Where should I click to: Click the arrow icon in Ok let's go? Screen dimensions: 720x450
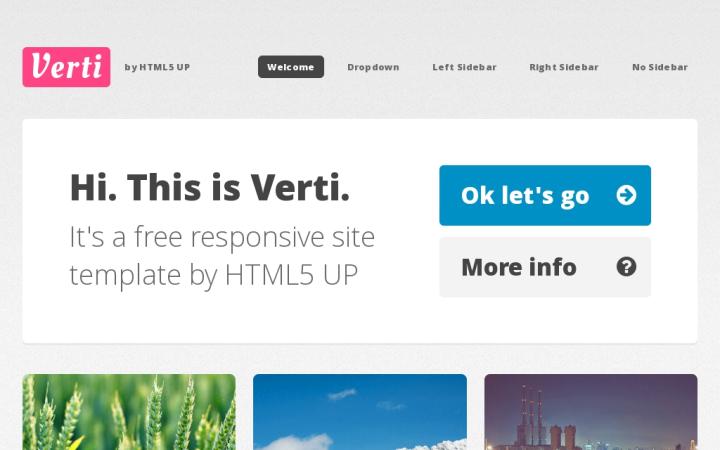coord(626,195)
